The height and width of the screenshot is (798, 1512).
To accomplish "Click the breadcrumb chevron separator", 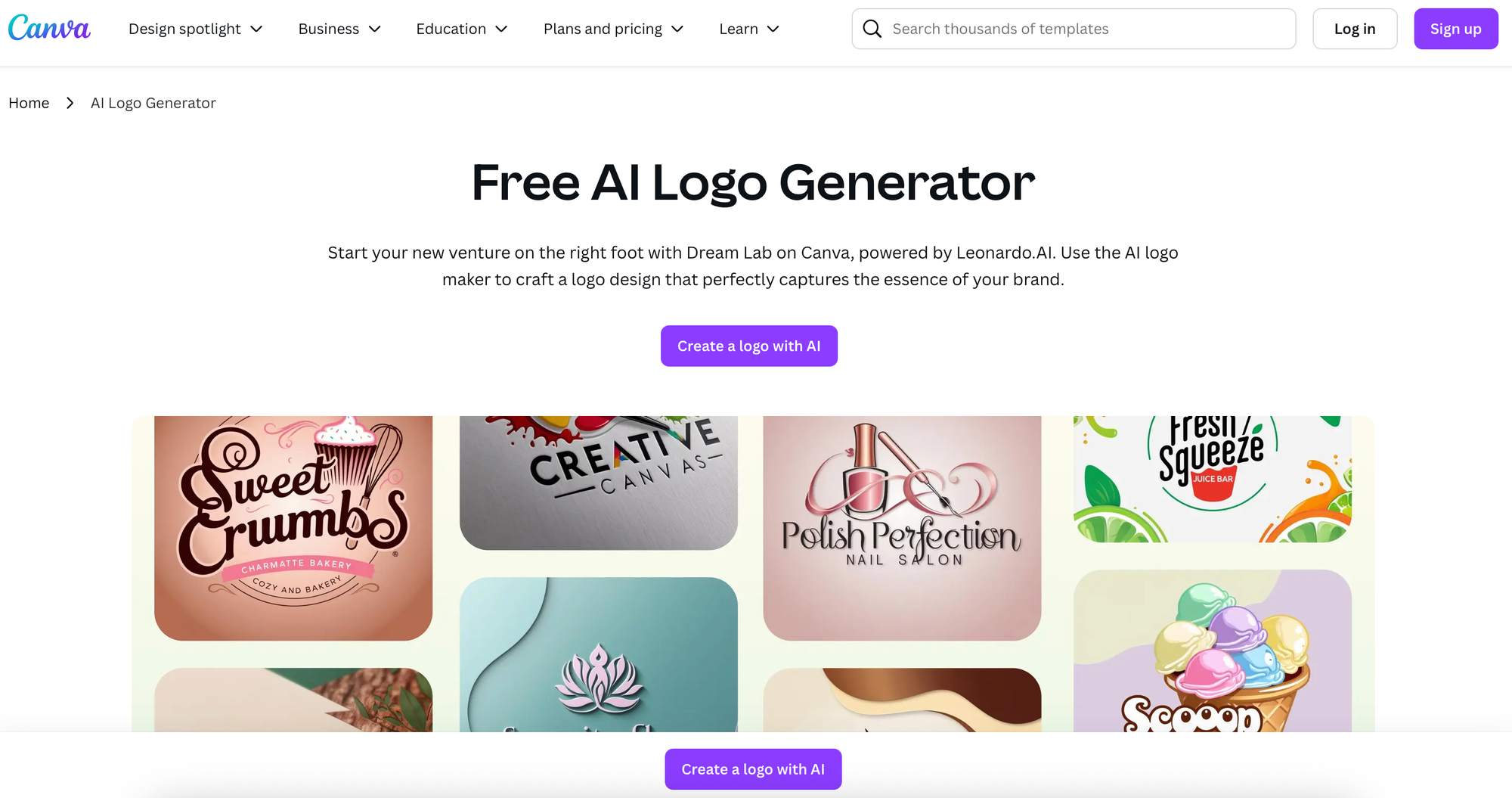I will pos(70,103).
